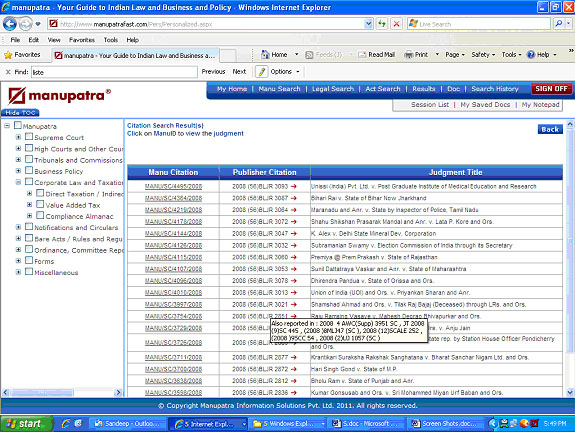Click red arrow beside 2008 (58)BLJR 2877
The width and height of the screenshot is (575, 432).
[294, 357]
